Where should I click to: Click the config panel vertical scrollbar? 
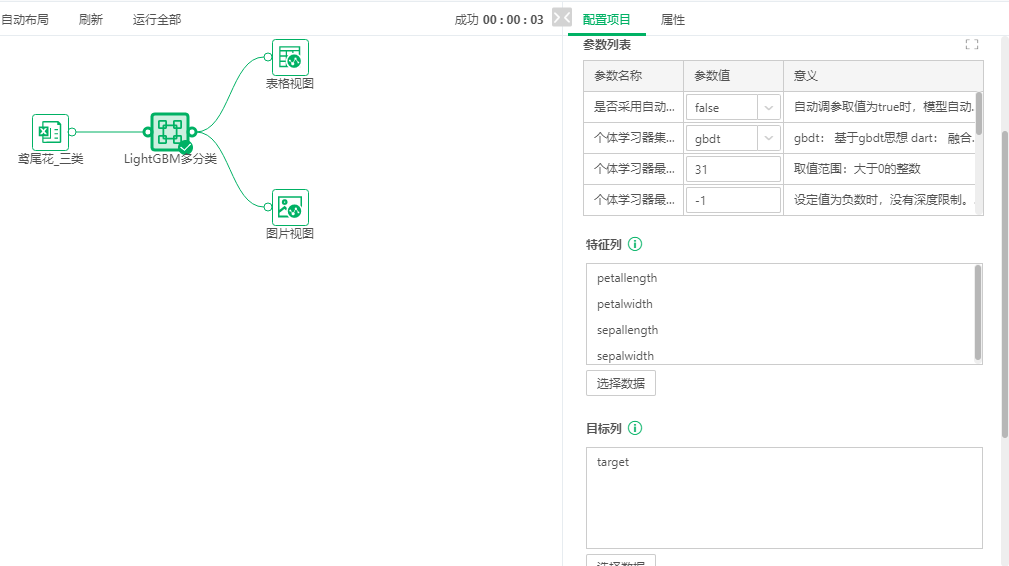pyautogui.click(x=1005, y=283)
